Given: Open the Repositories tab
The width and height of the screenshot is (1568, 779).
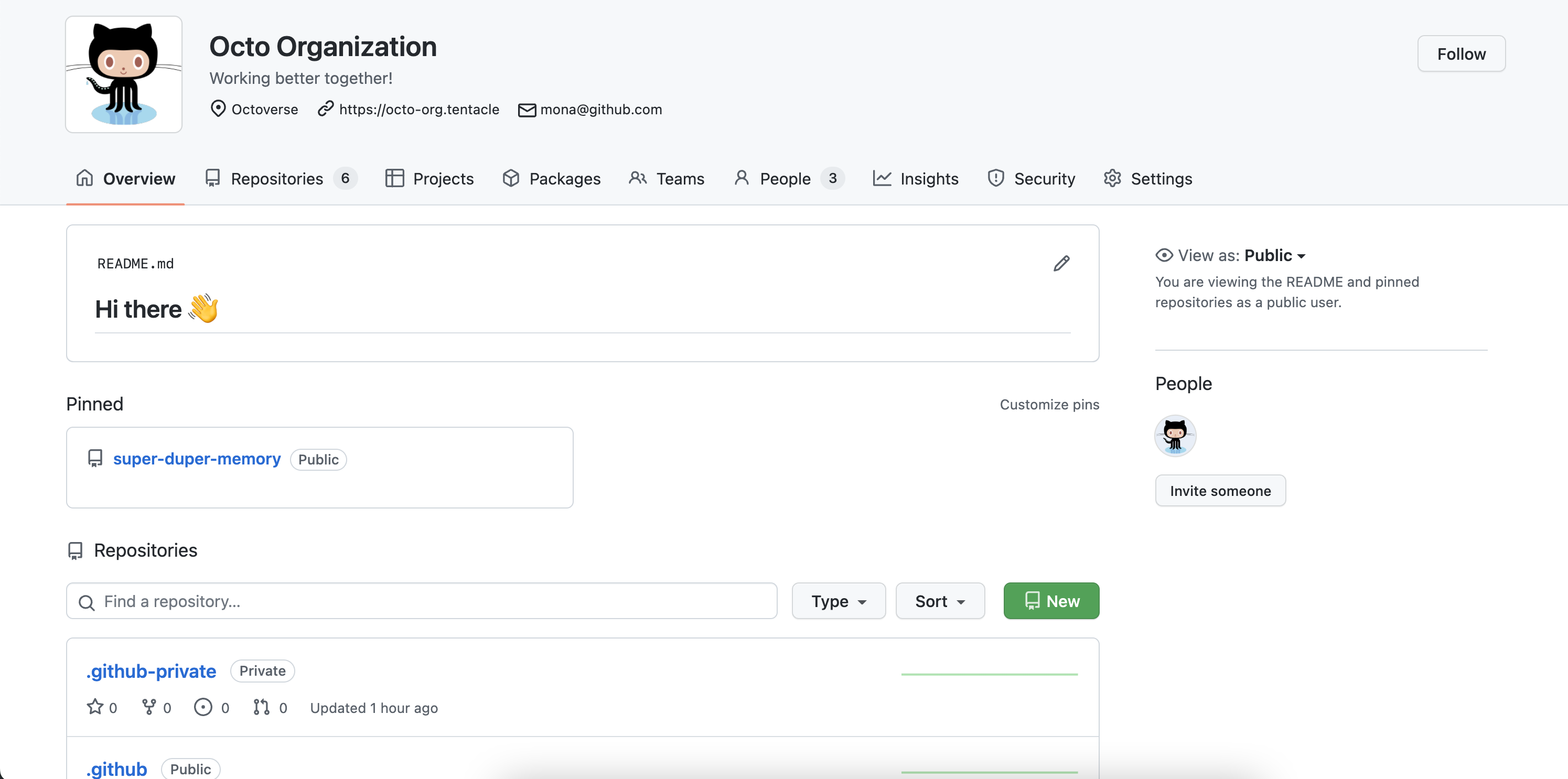Looking at the screenshot, I should tap(281, 178).
